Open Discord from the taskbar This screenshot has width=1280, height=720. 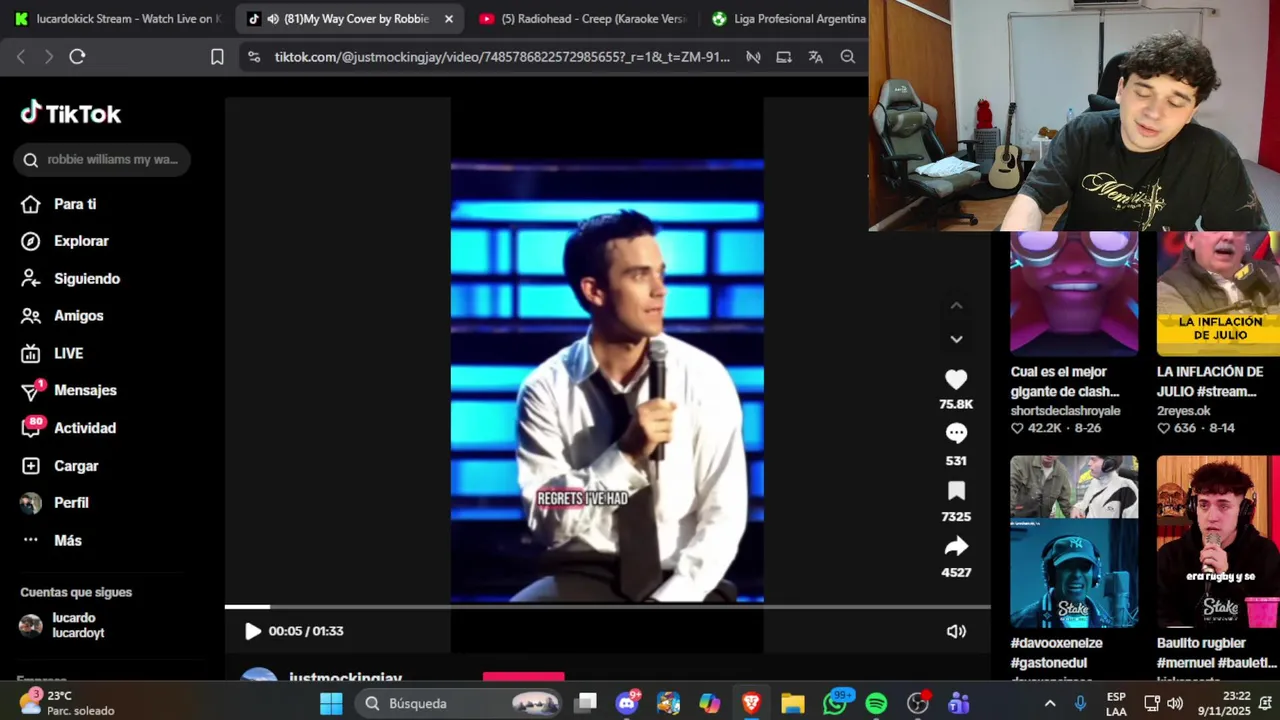pyautogui.click(x=627, y=704)
